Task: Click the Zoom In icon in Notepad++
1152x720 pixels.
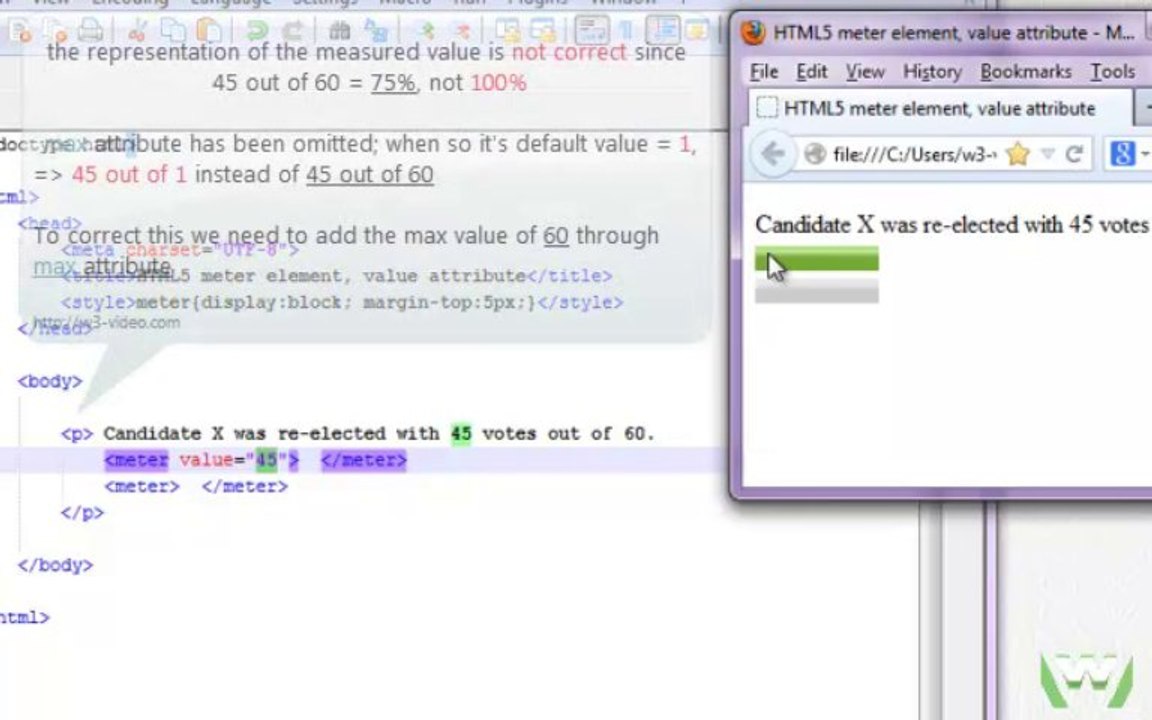Action: click(x=426, y=30)
